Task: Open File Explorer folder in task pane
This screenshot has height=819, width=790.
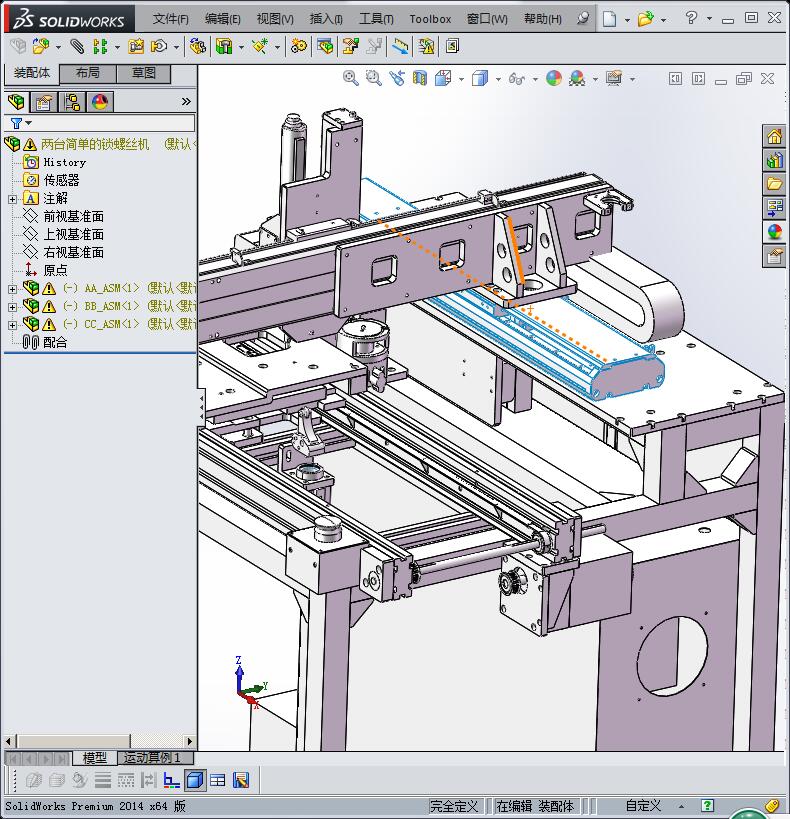Action: point(774,184)
